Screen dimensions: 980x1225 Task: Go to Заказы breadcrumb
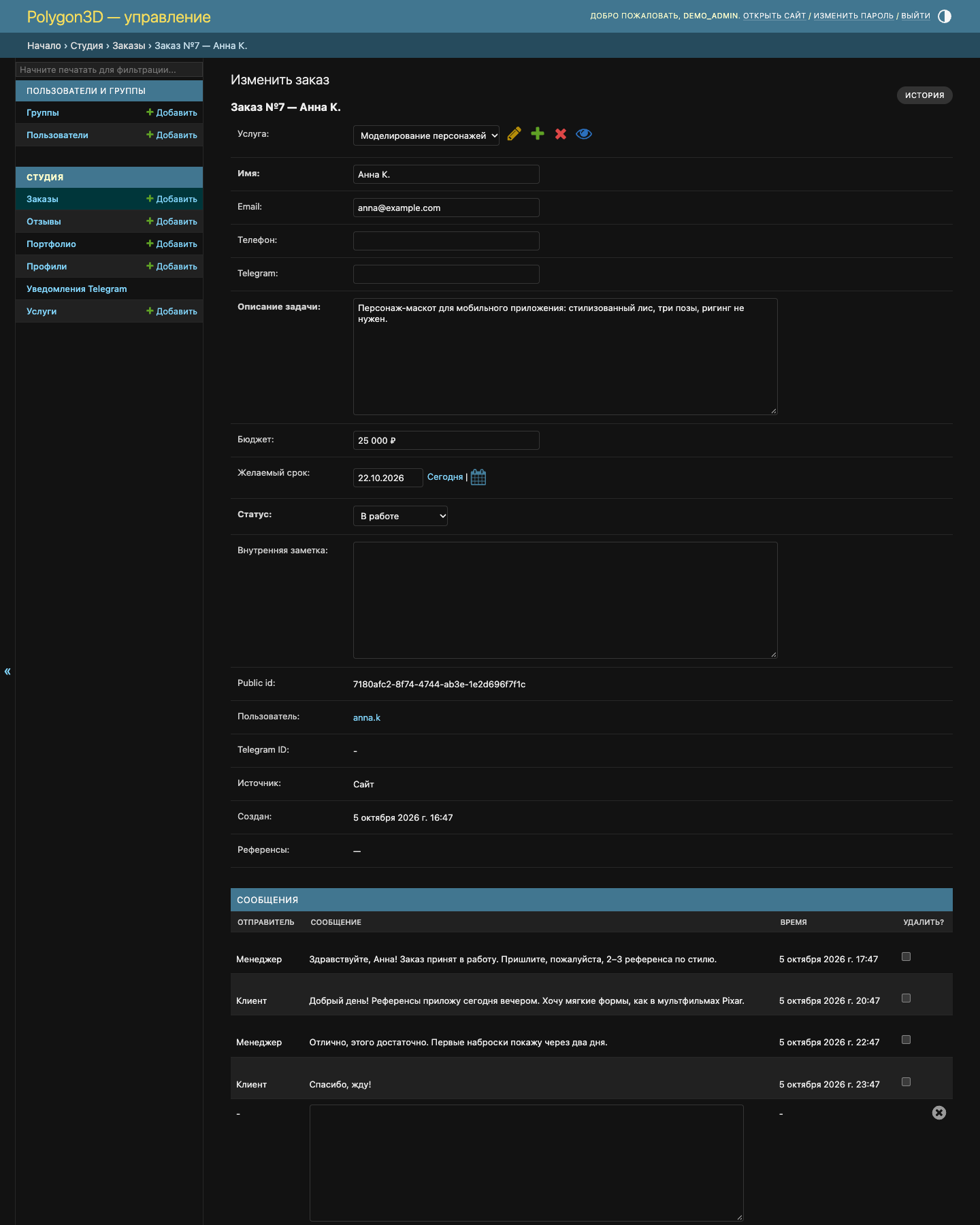click(129, 46)
